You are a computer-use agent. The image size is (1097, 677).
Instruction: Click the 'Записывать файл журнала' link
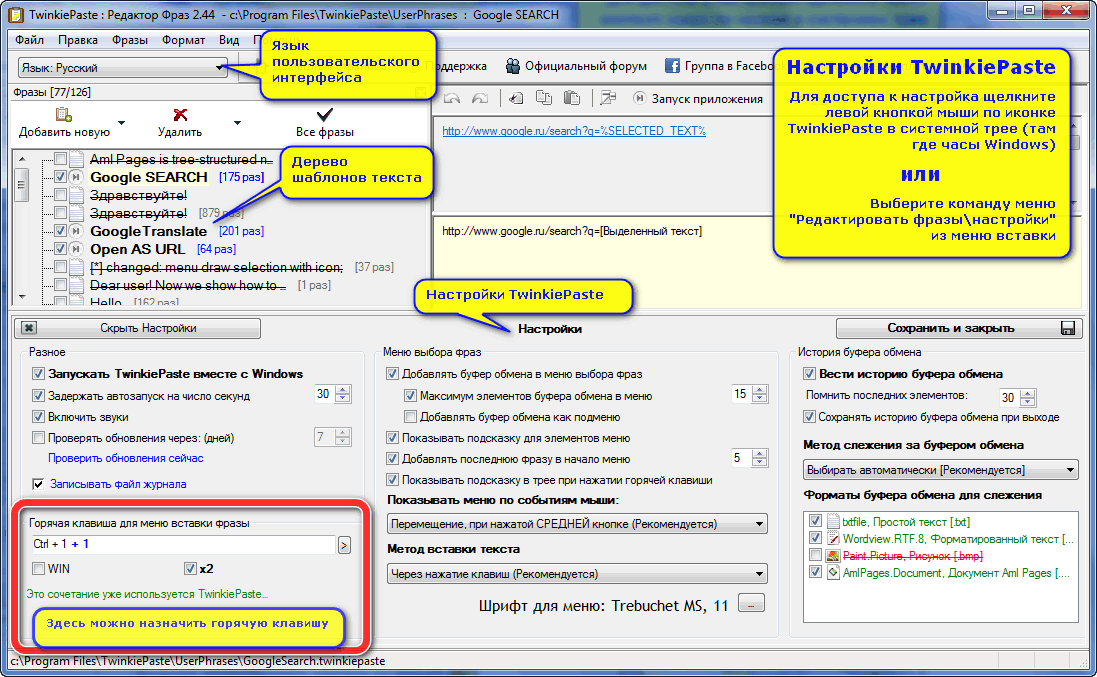point(118,484)
